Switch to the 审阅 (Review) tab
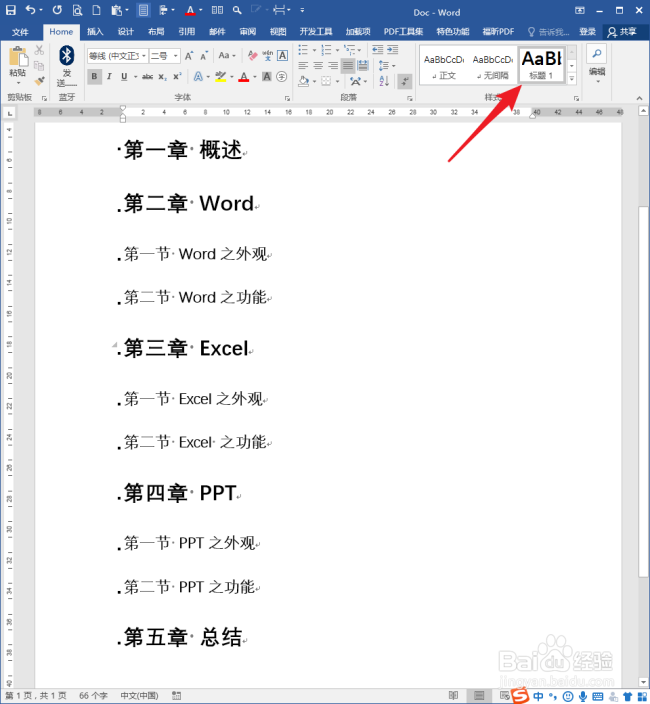 (247, 32)
